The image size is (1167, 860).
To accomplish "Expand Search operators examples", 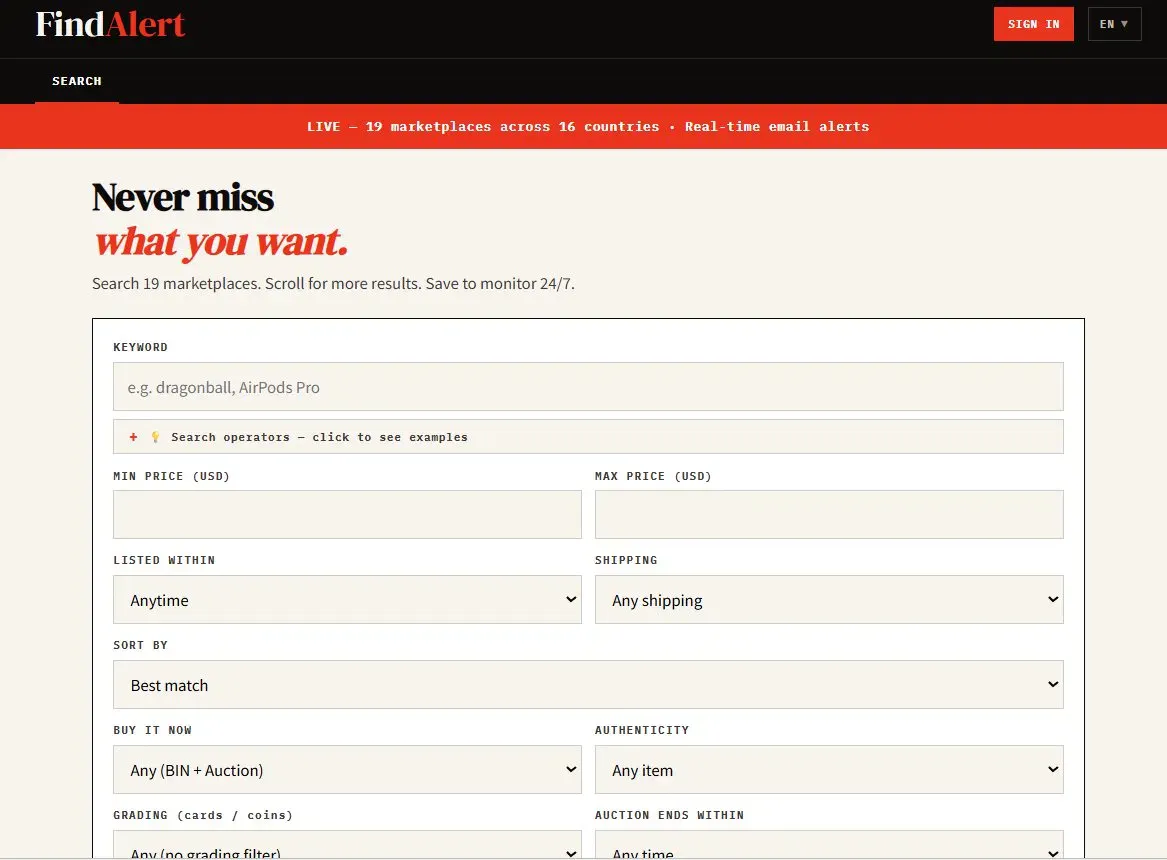I will [x=588, y=437].
